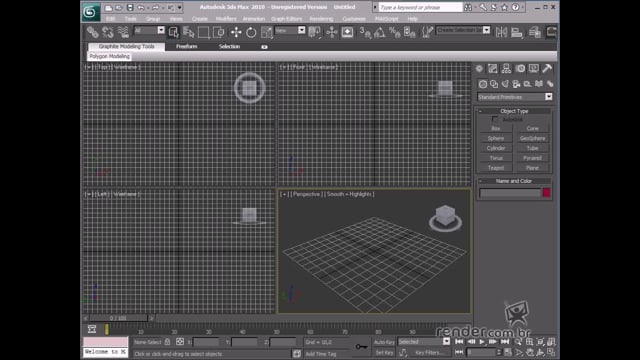Viewport: 640px width, 360px height.
Task: Open the Modifiers menu
Action: click(x=226, y=19)
